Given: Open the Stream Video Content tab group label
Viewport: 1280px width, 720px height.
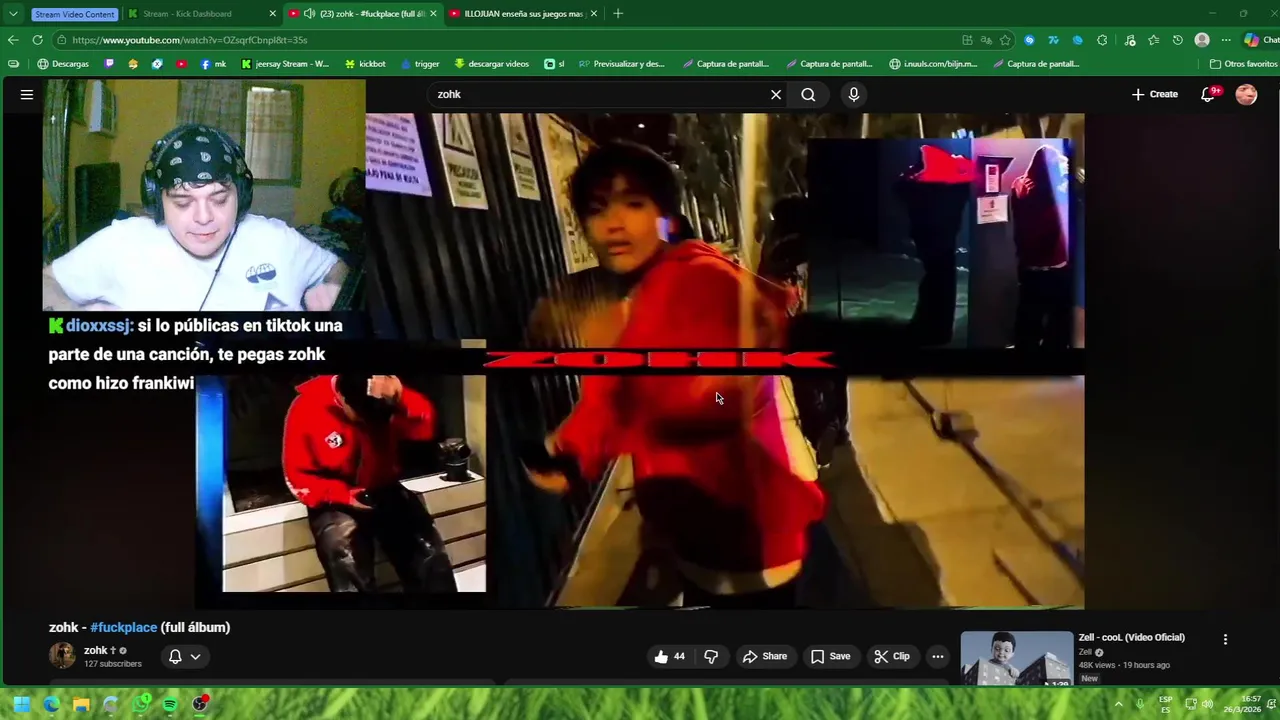Looking at the screenshot, I should tap(75, 14).
